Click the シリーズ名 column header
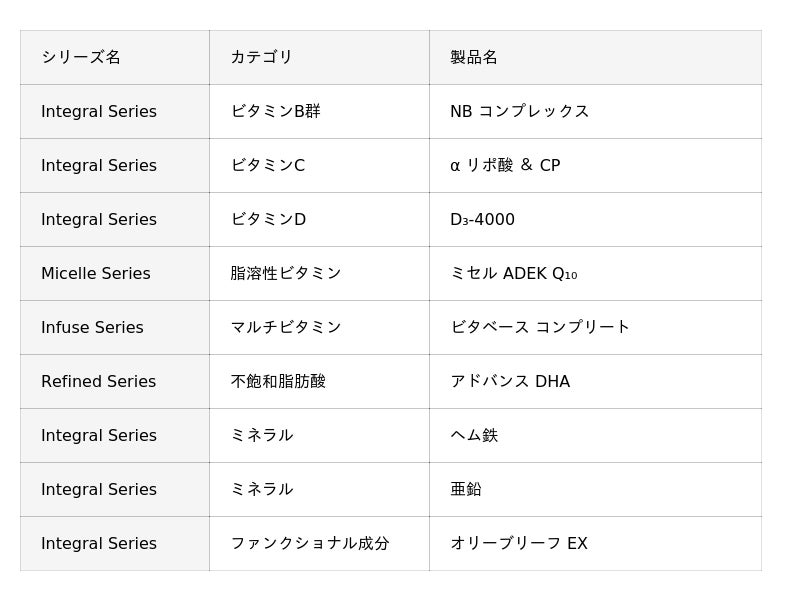Viewport: 800px width, 601px height. click(x=115, y=57)
